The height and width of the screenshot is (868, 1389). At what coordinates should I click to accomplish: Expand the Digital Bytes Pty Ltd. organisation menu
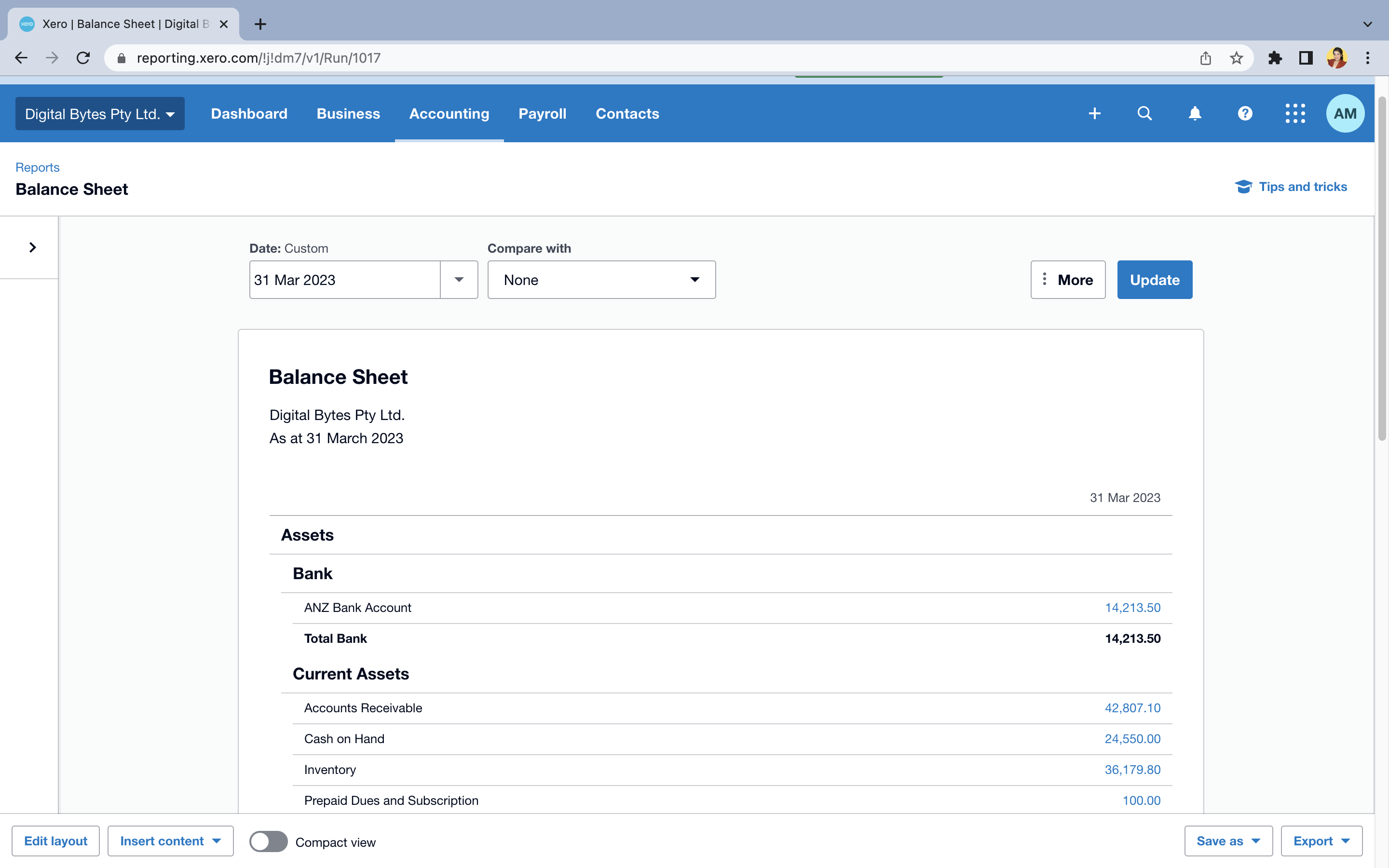point(100,114)
